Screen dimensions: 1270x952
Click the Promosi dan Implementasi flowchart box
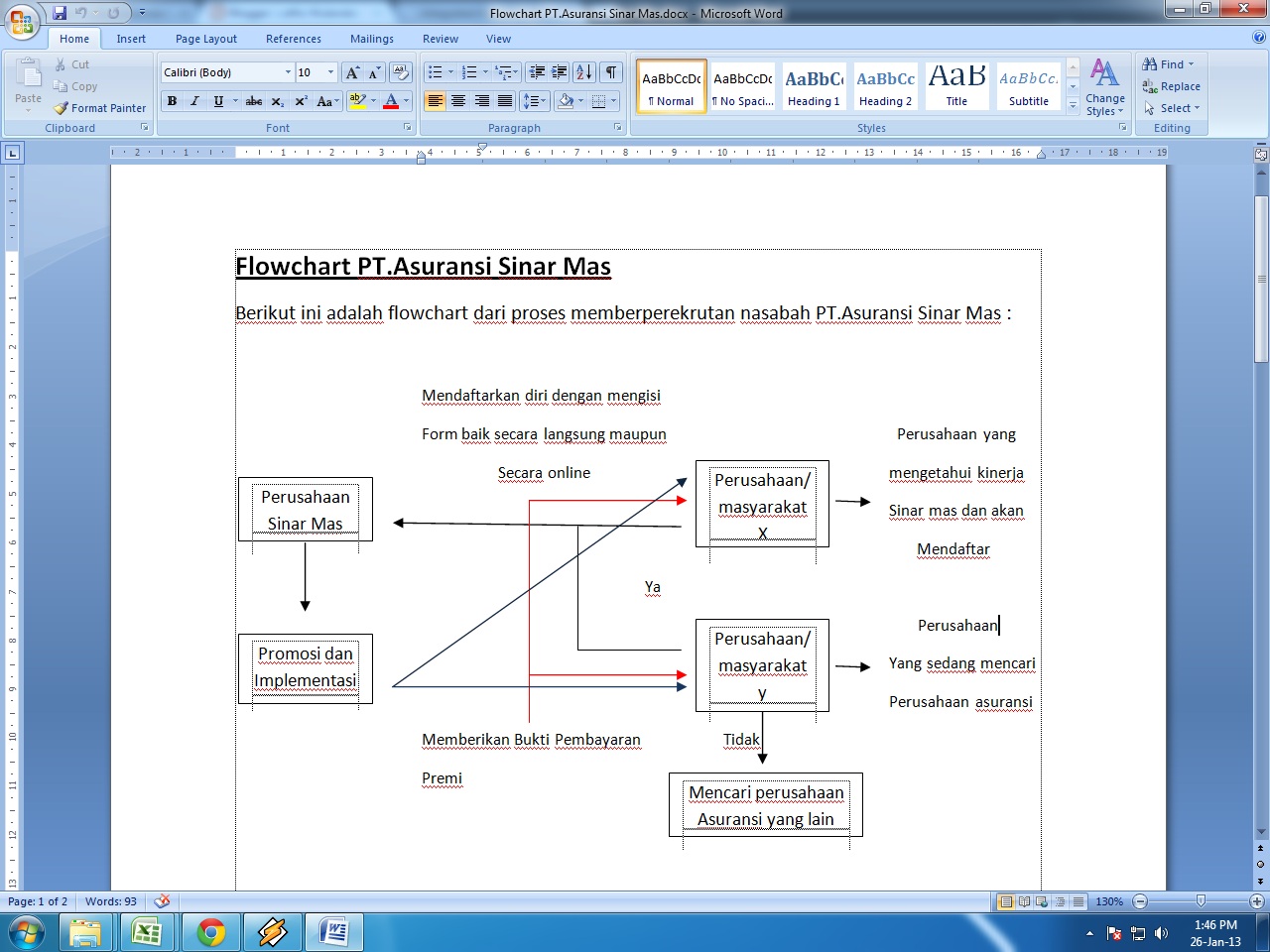(306, 668)
